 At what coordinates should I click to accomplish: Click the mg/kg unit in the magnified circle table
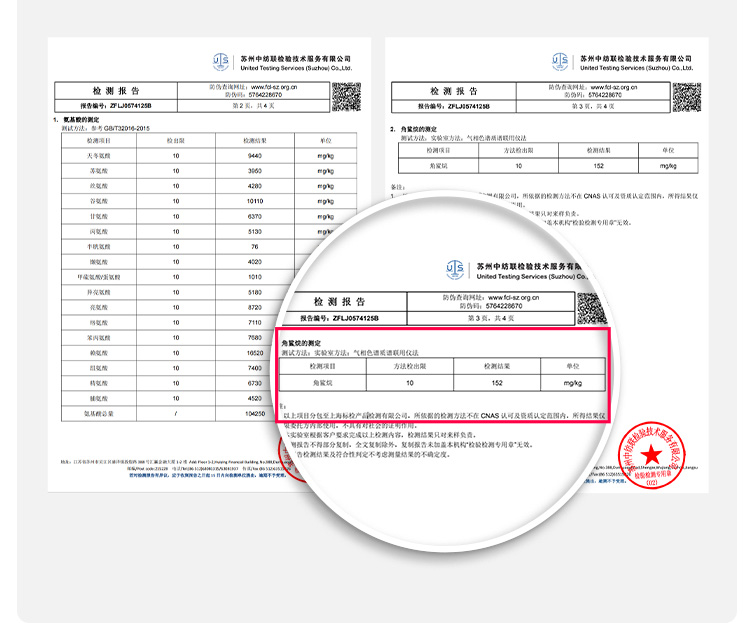[573, 383]
